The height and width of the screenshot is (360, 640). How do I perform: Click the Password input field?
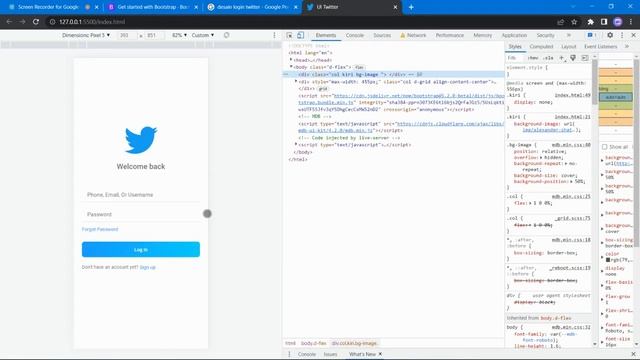[141, 214]
